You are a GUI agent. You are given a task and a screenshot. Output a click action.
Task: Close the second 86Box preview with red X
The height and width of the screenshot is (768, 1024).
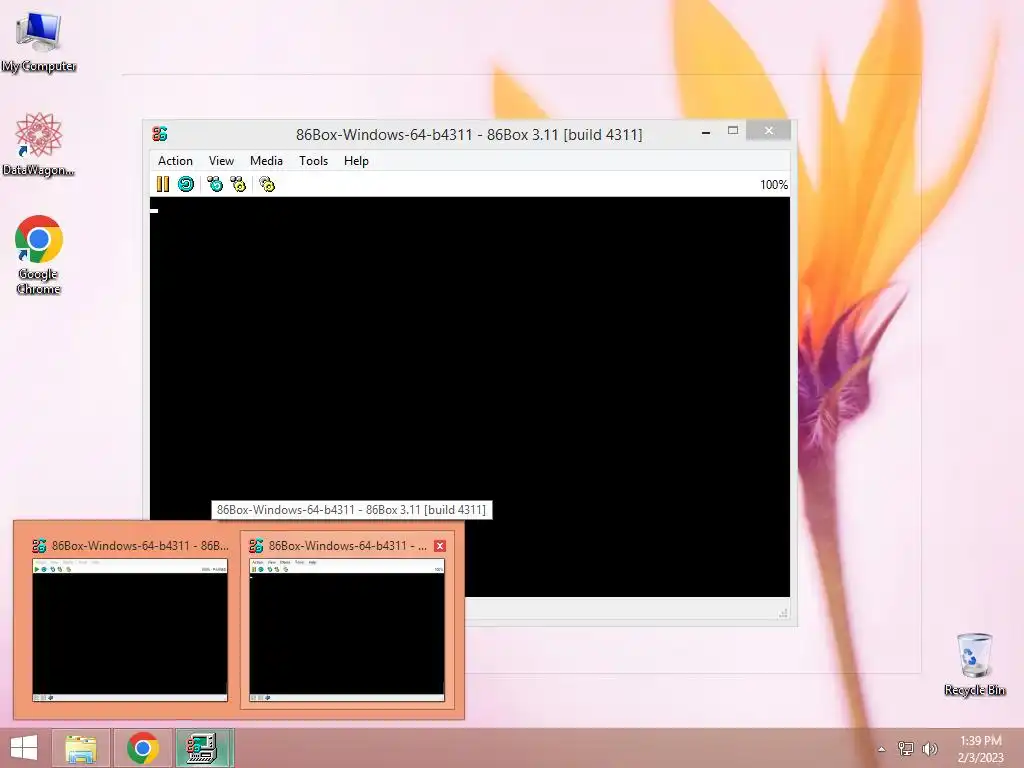440,546
